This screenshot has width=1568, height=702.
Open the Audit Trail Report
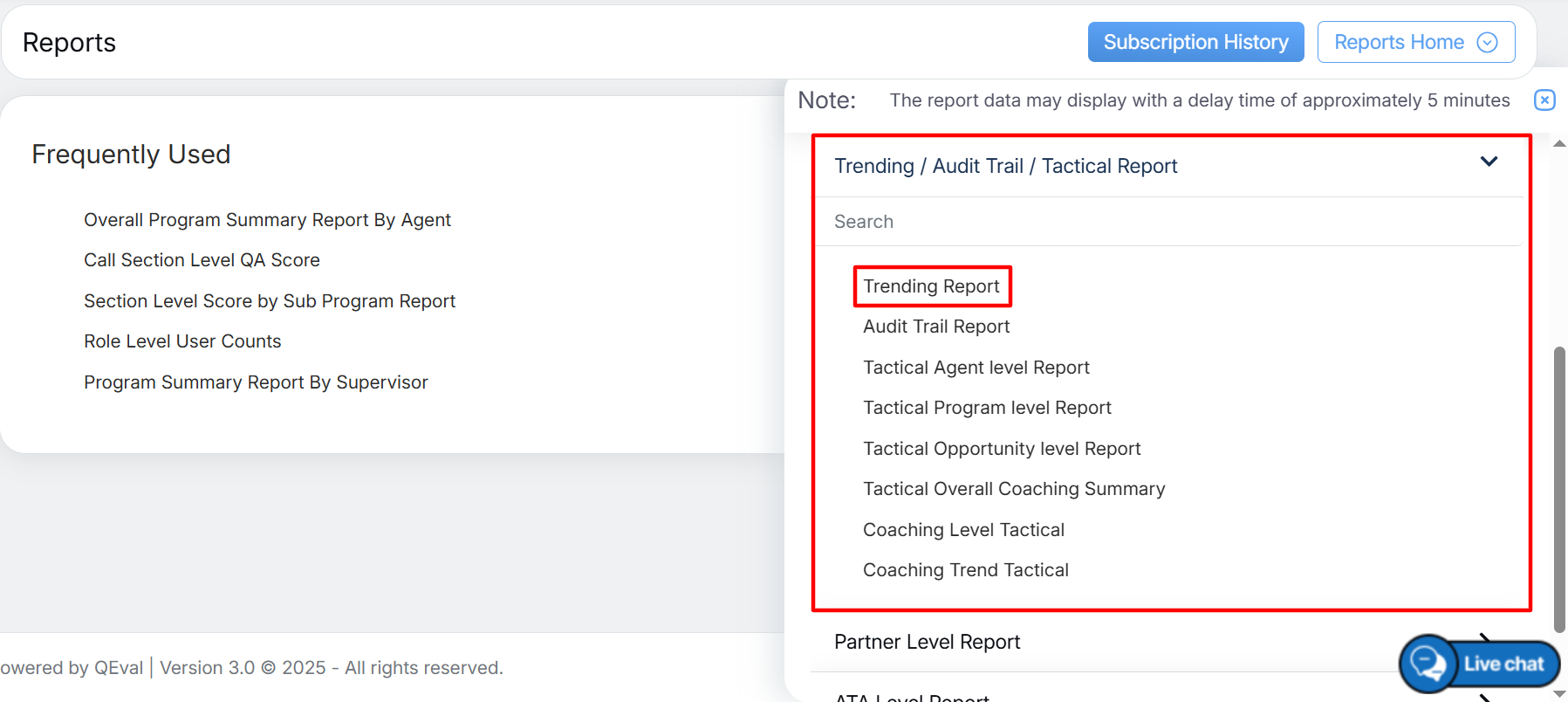coord(935,327)
